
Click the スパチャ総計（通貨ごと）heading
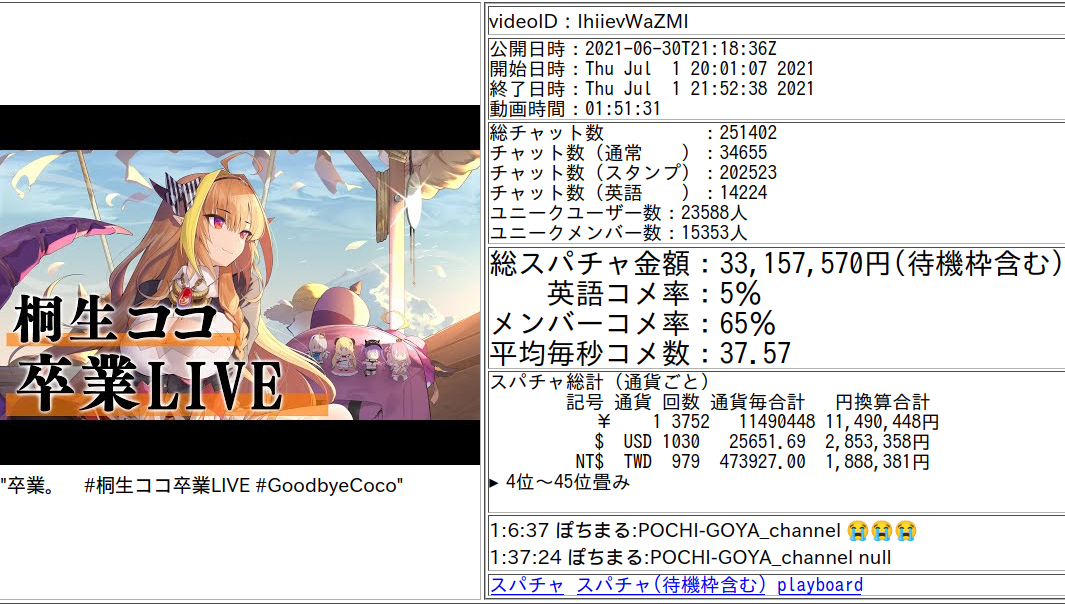coord(599,382)
